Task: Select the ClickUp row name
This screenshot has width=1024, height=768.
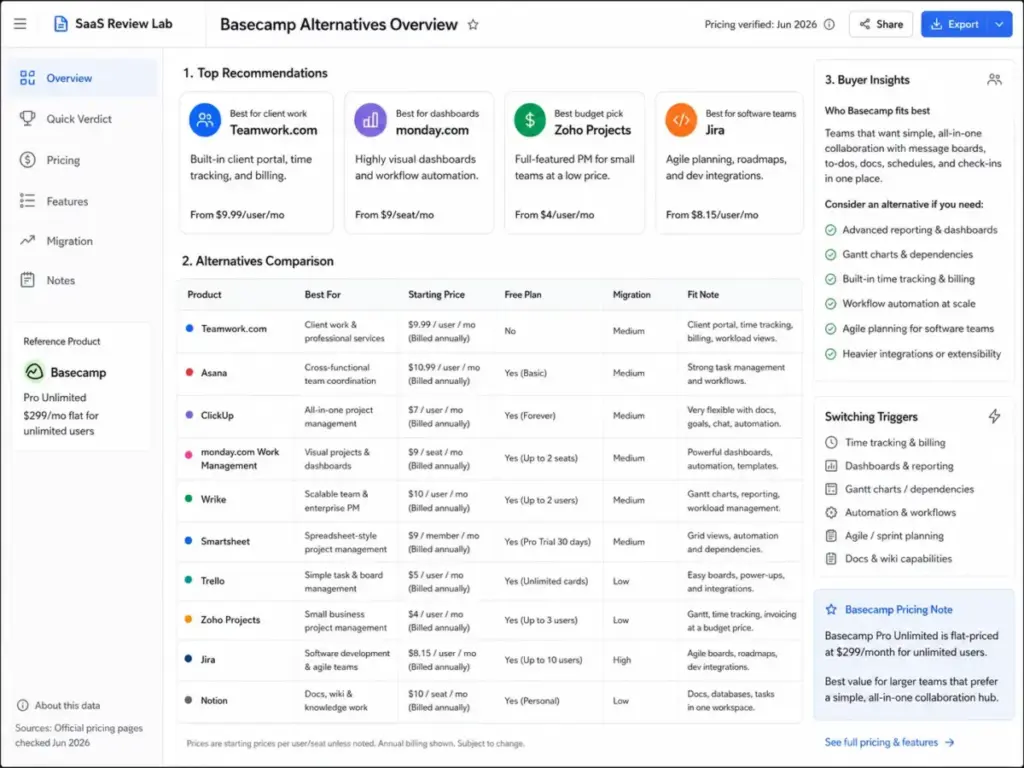Action: (217, 415)
